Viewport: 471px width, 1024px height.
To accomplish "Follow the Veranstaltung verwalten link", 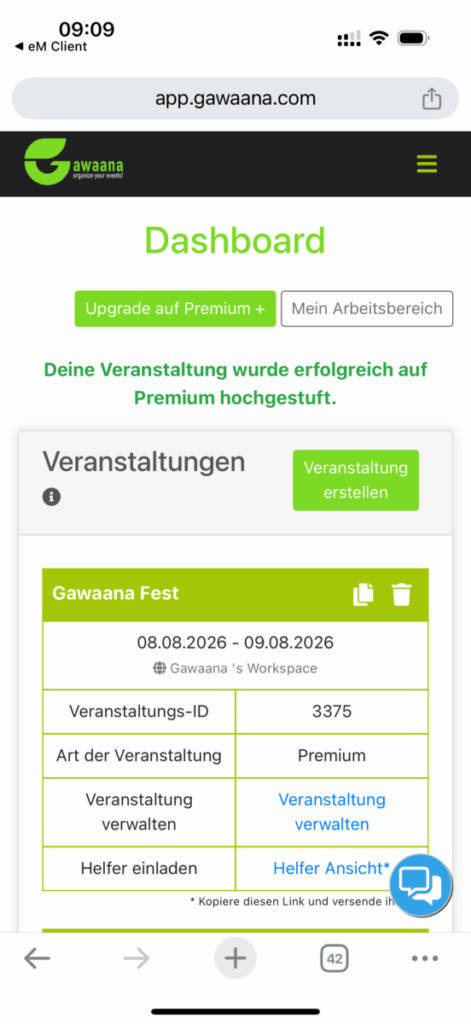I will (332, 812).
